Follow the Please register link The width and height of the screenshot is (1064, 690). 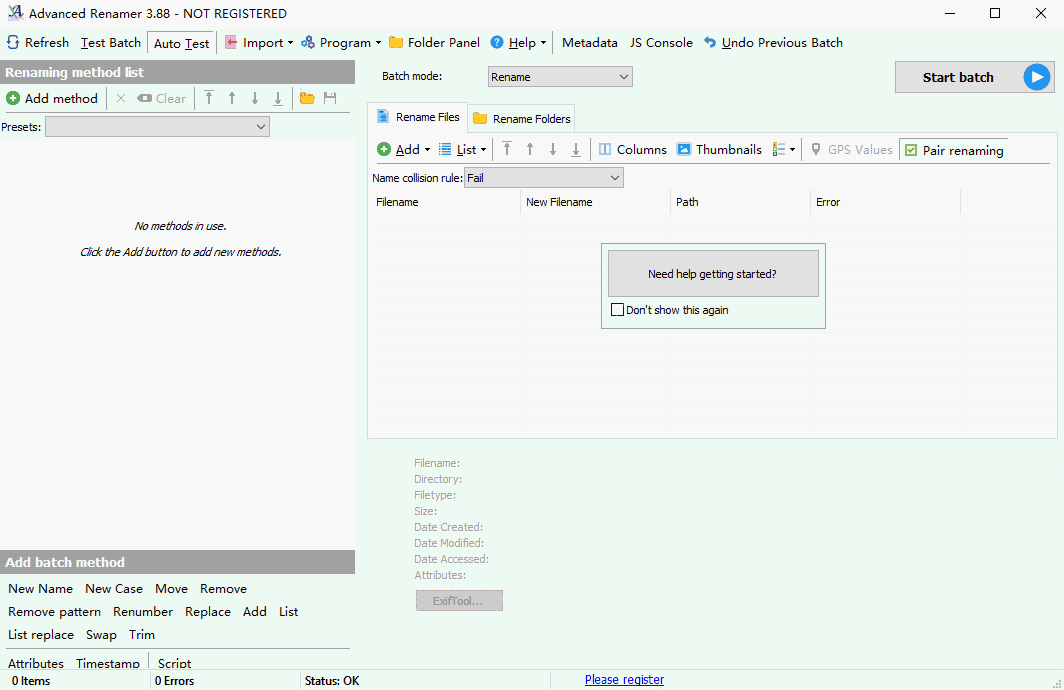(x=624, y=680)
